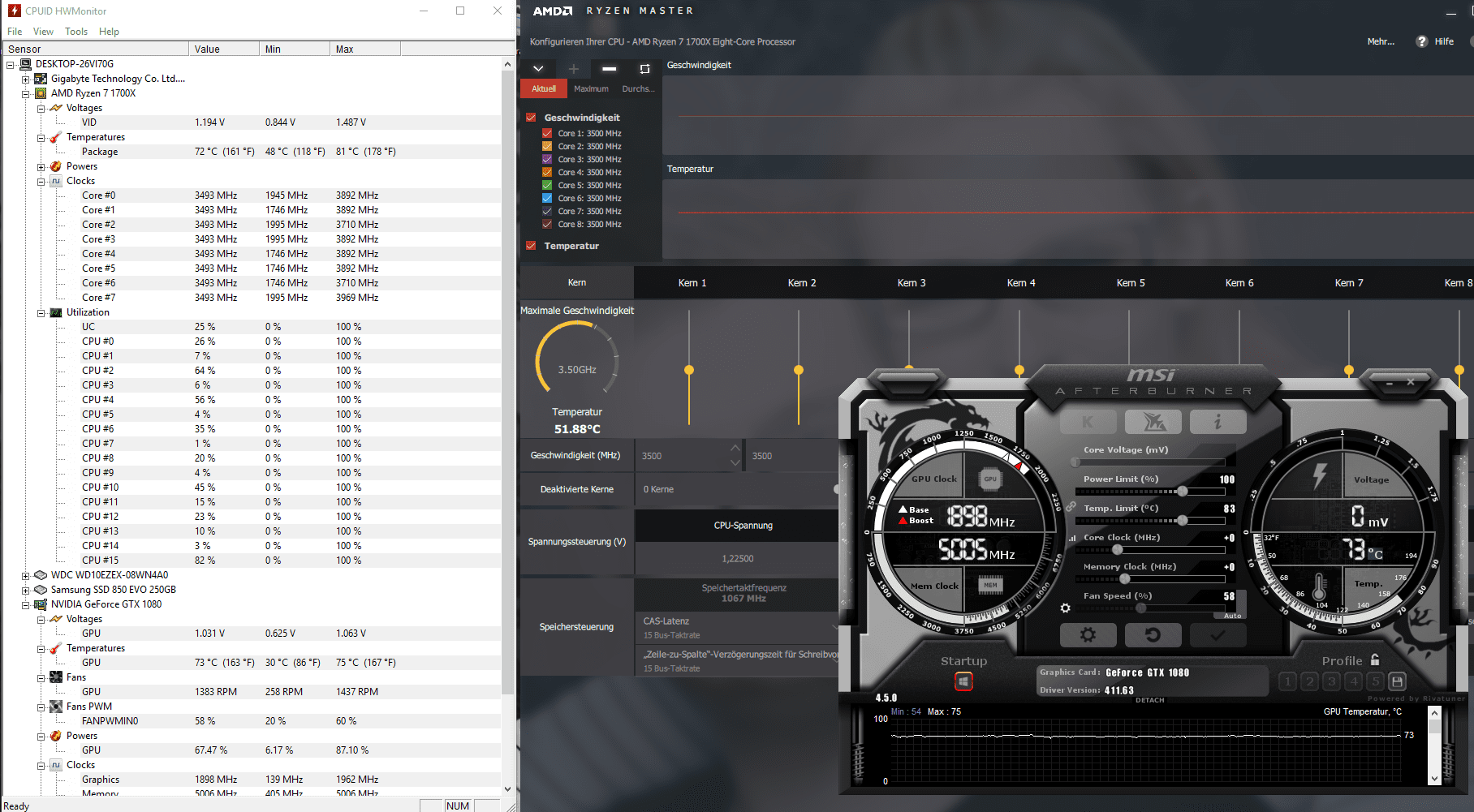
Task: Collapse Ryzen Clocks node in HWMonitor
Action: point(41,182)
